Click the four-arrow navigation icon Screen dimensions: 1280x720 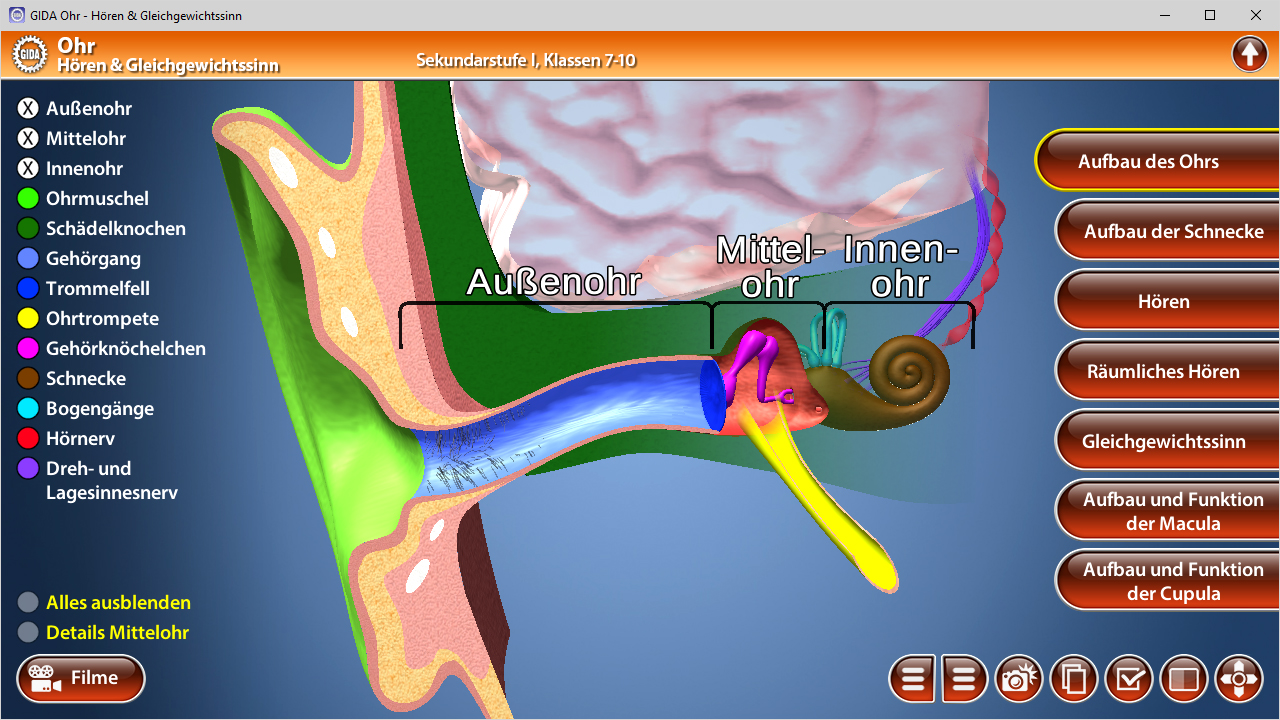click(x=1239, y=680)
